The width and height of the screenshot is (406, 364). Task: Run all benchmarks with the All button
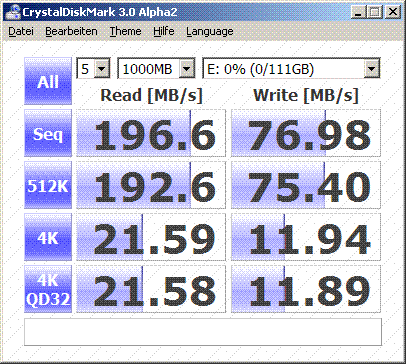(48, 81)
